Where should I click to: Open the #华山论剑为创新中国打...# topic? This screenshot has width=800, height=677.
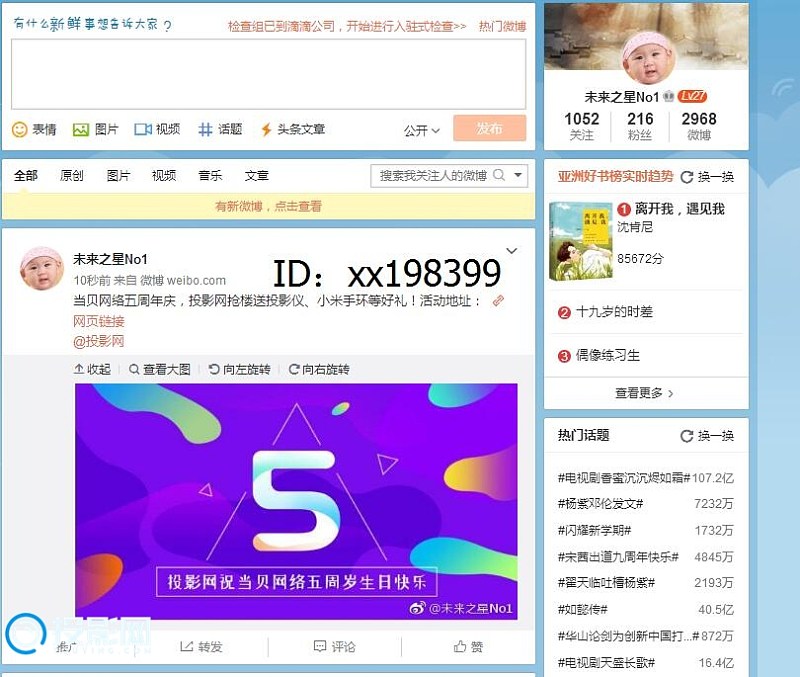tap(629, 636)
